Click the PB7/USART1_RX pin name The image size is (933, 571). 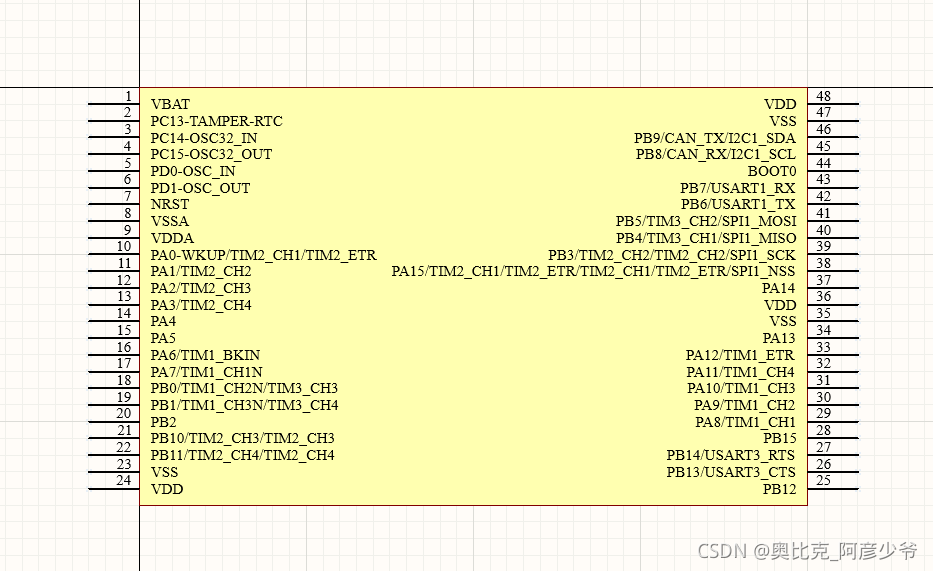[738, 188]
